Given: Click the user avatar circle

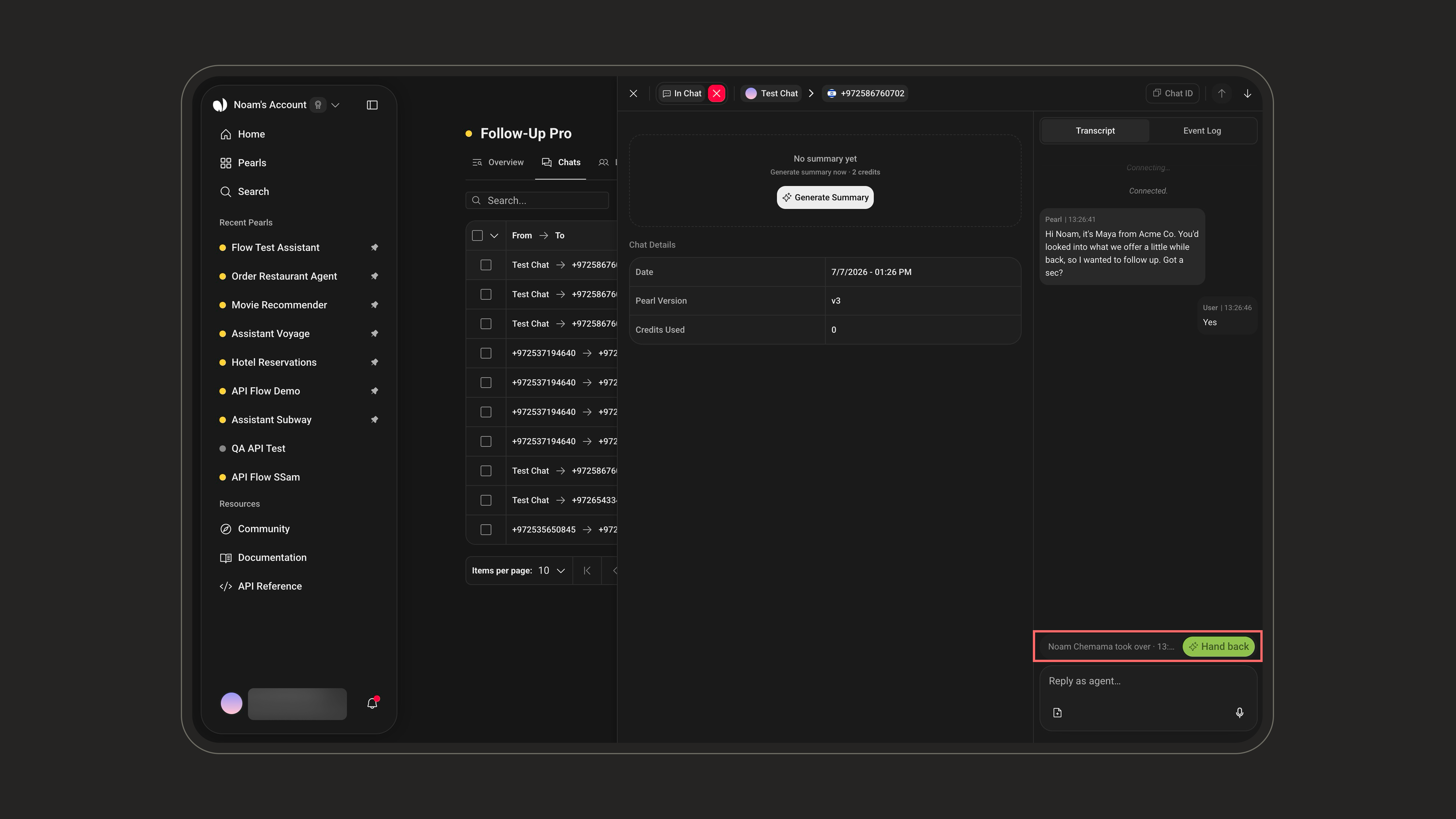Looking at the screenshot, I should coord(231,704).
